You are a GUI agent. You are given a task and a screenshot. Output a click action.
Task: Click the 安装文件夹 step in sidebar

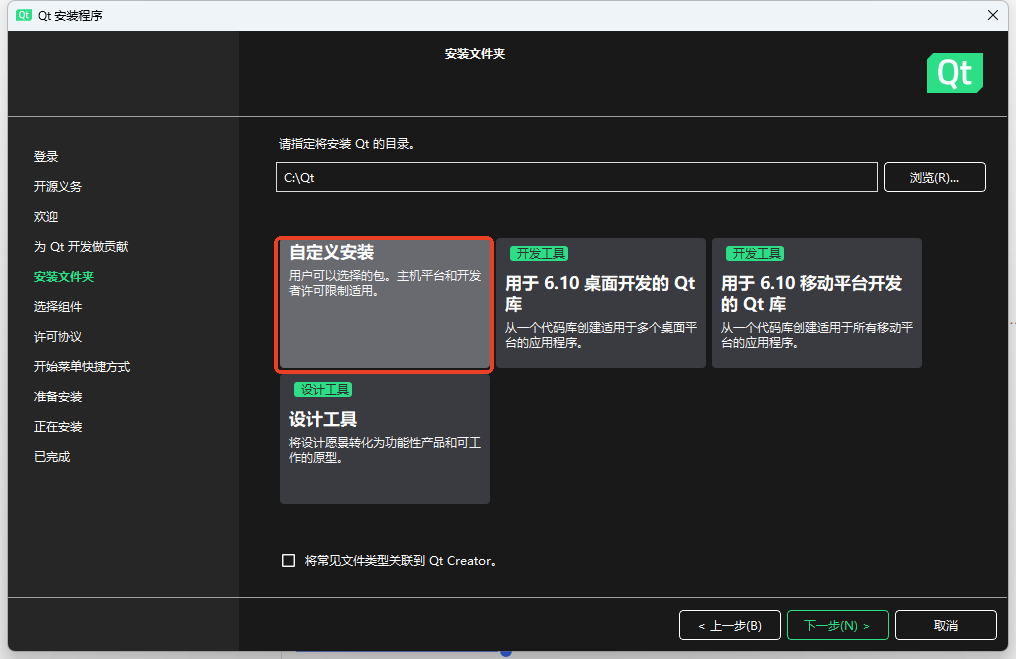(x=64, y=277)
